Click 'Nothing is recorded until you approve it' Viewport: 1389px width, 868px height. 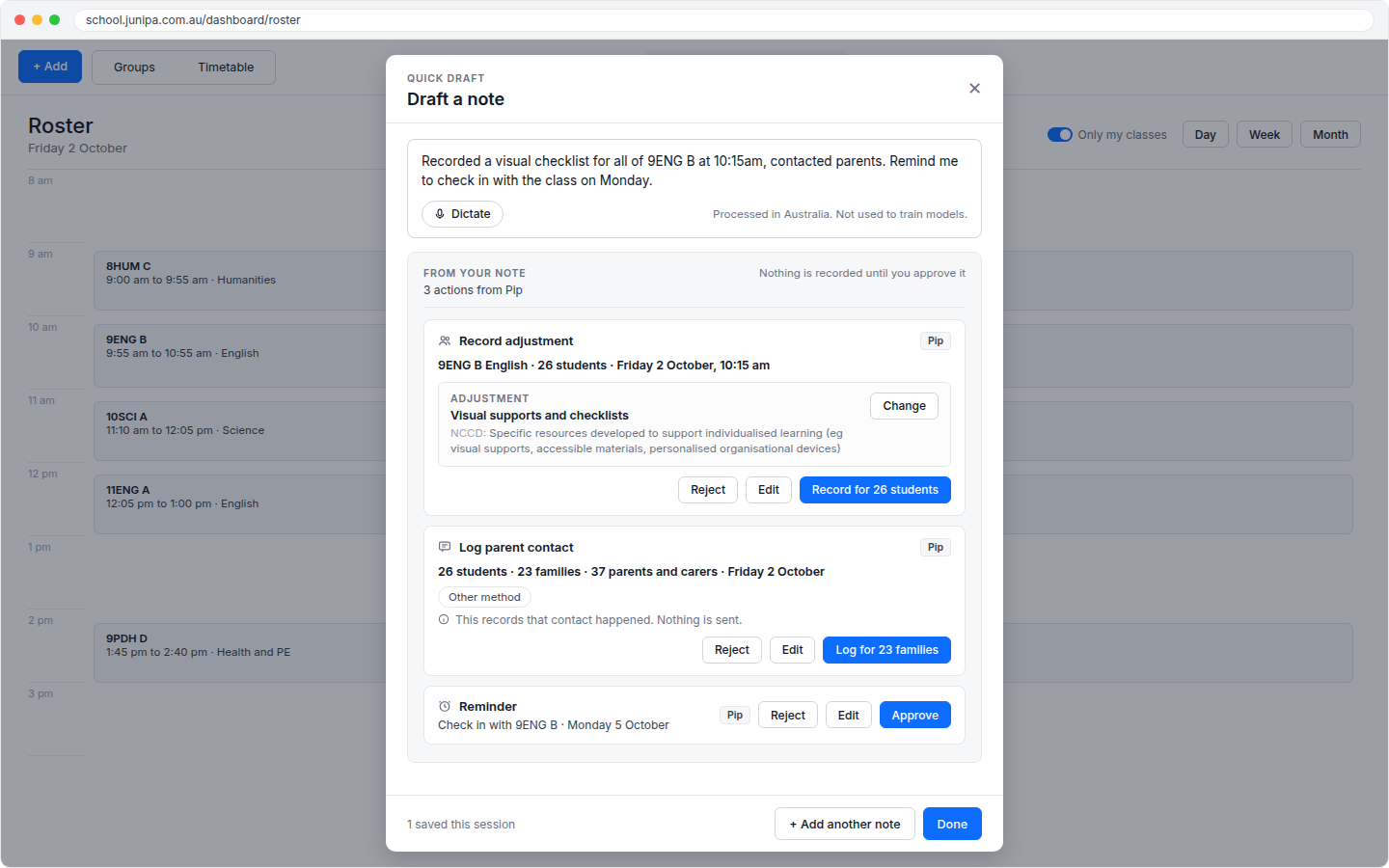862,274
